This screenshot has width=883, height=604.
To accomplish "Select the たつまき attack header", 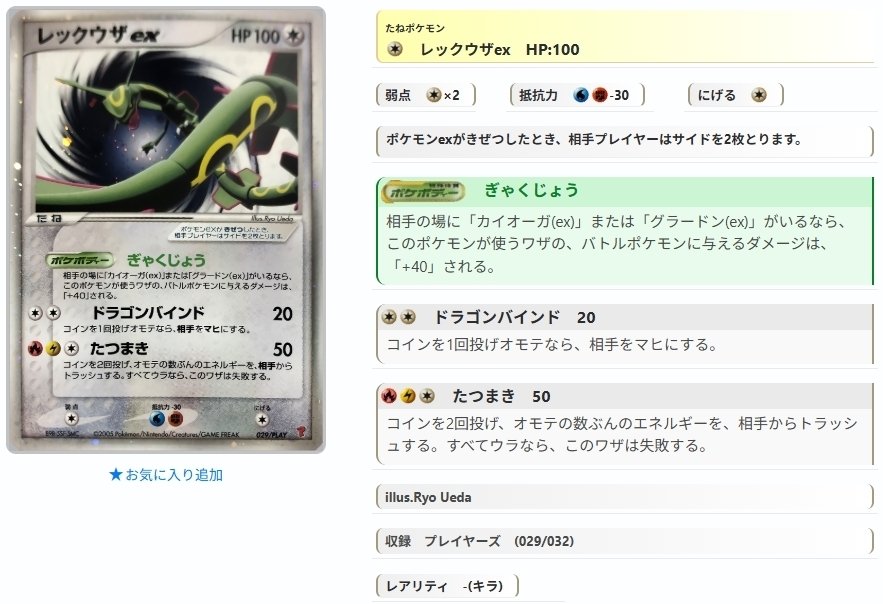I will [625, 396].
